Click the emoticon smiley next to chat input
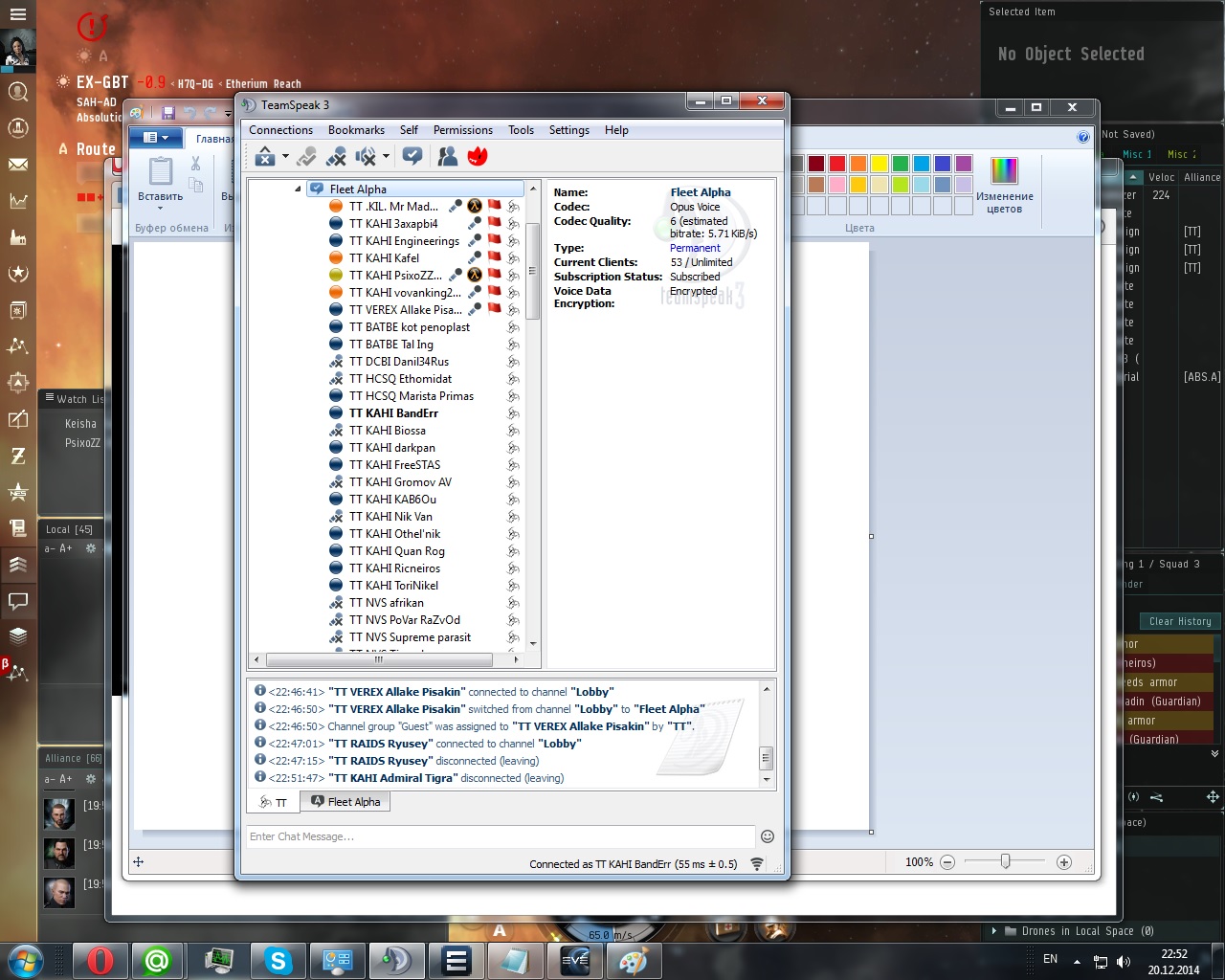This screenshot has width=1225, height=980. (767, 836)
